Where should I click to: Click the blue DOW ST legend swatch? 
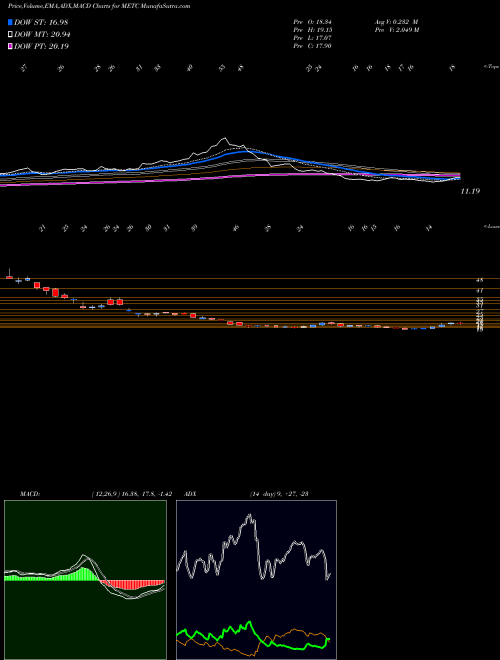point(11,22)
